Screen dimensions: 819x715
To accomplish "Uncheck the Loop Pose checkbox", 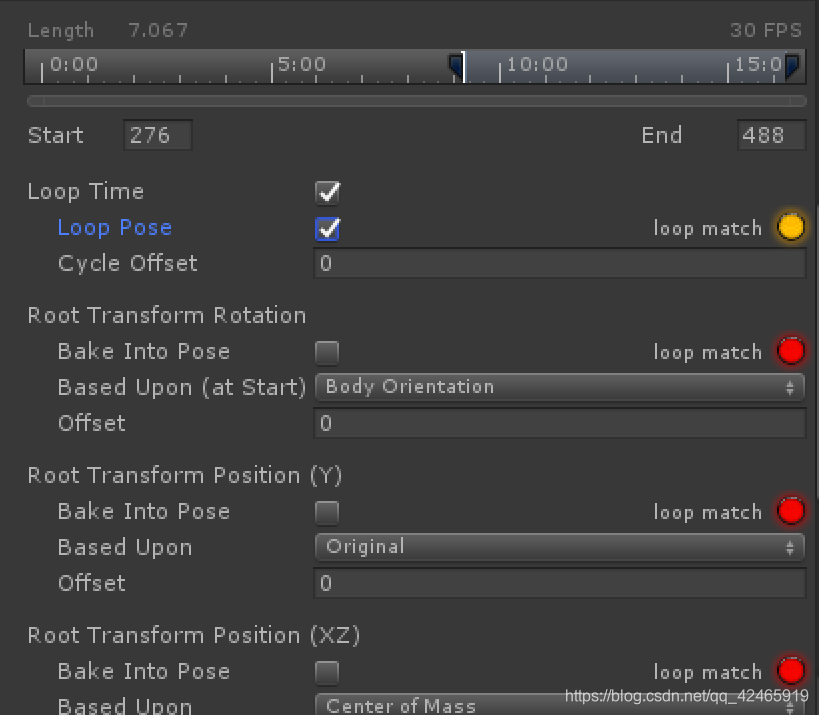I will tap(327, 228).
